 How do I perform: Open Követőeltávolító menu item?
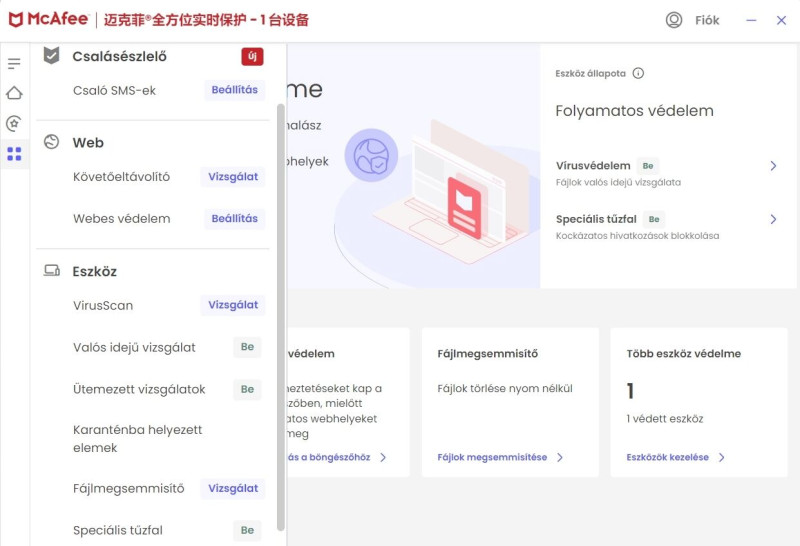pos(121,177)
